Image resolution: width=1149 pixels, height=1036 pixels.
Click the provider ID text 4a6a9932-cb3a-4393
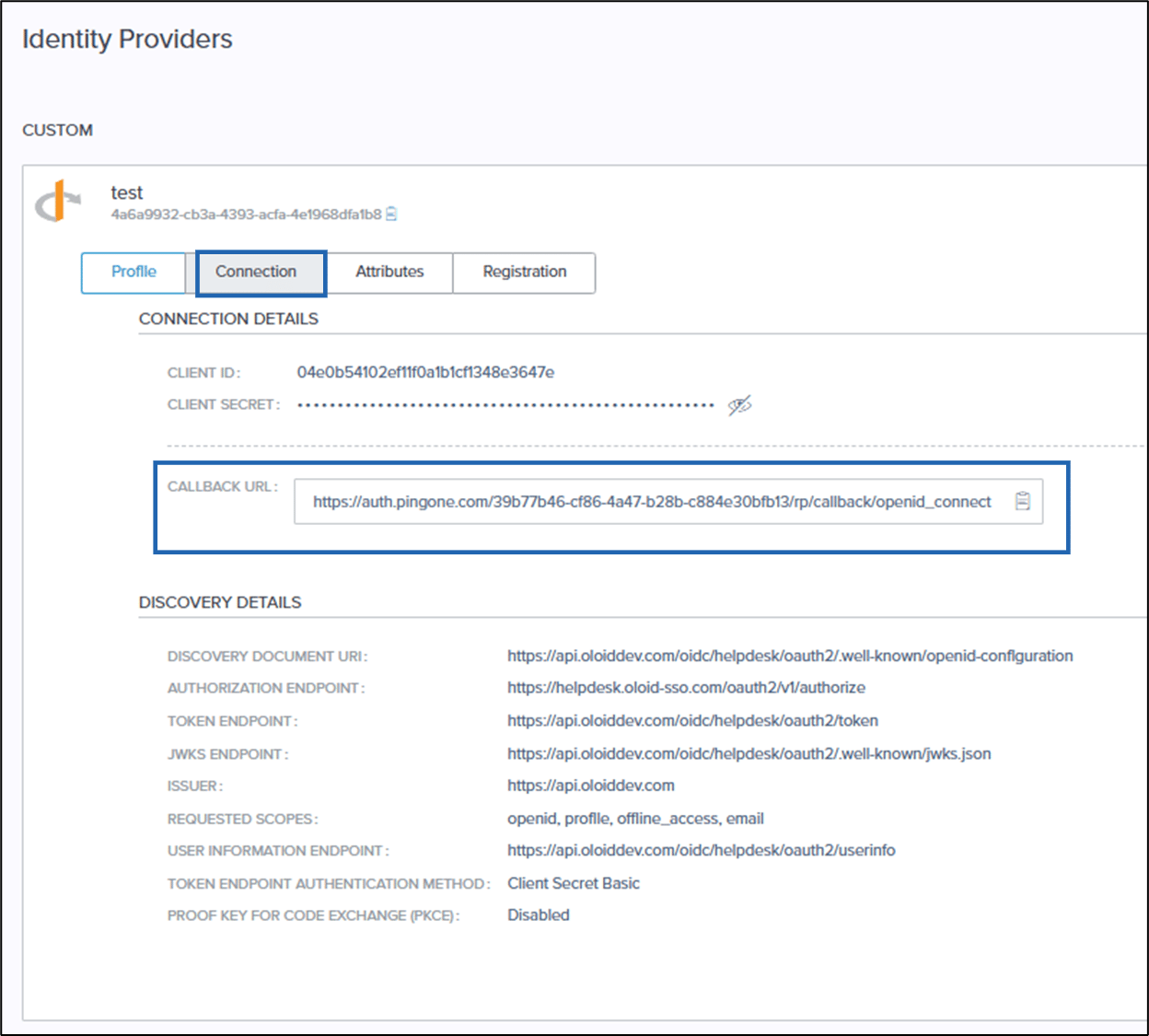[x=246, y=215]
